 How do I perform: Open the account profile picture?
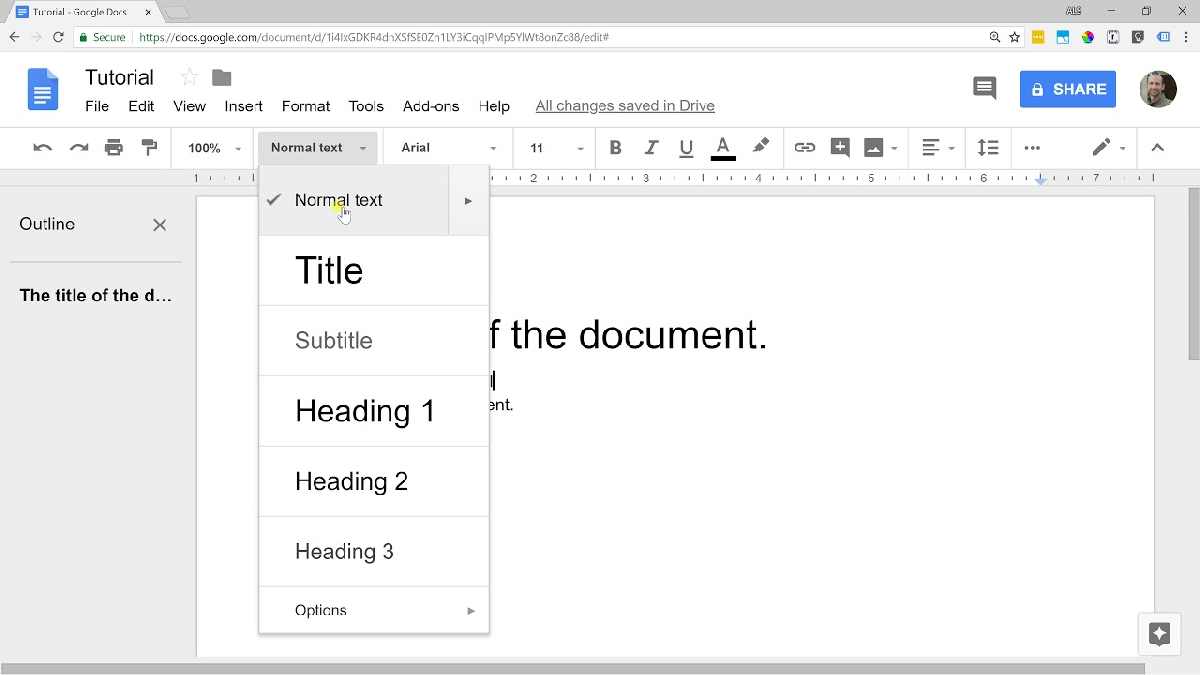pos(1158,89)
